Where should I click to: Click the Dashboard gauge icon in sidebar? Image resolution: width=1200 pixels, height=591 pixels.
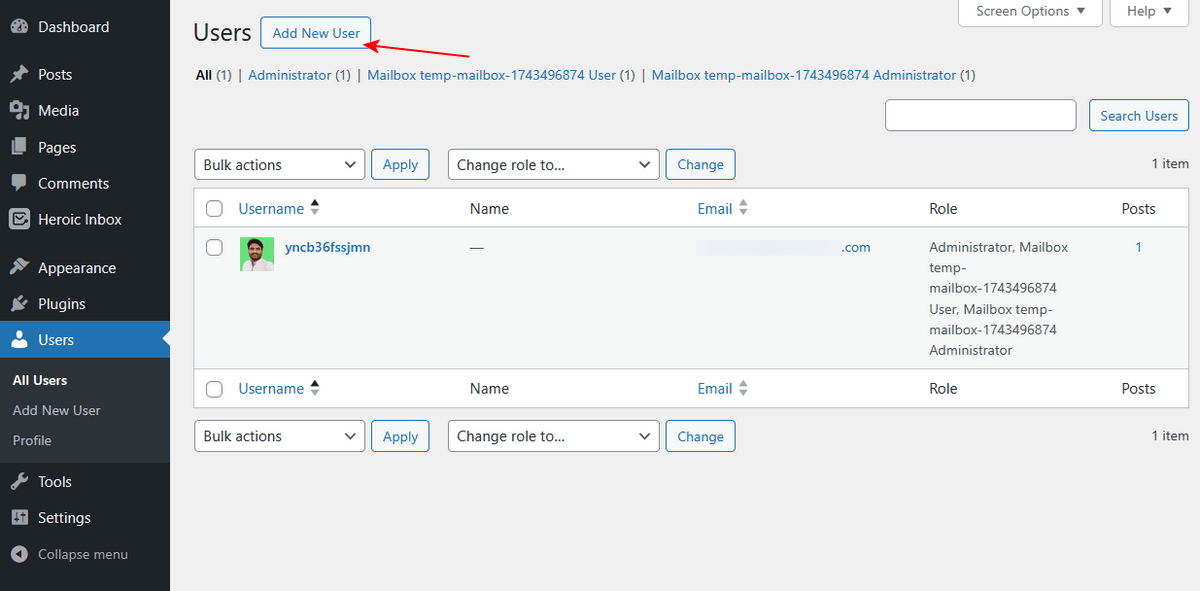(x=19, y=27)
